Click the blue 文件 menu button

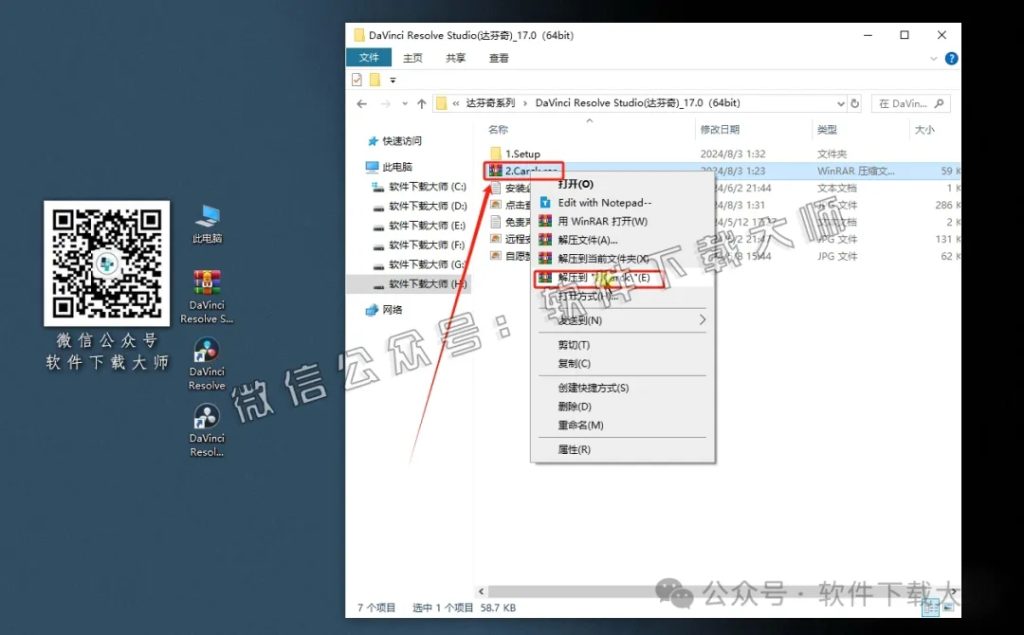(x=370, y=58)
